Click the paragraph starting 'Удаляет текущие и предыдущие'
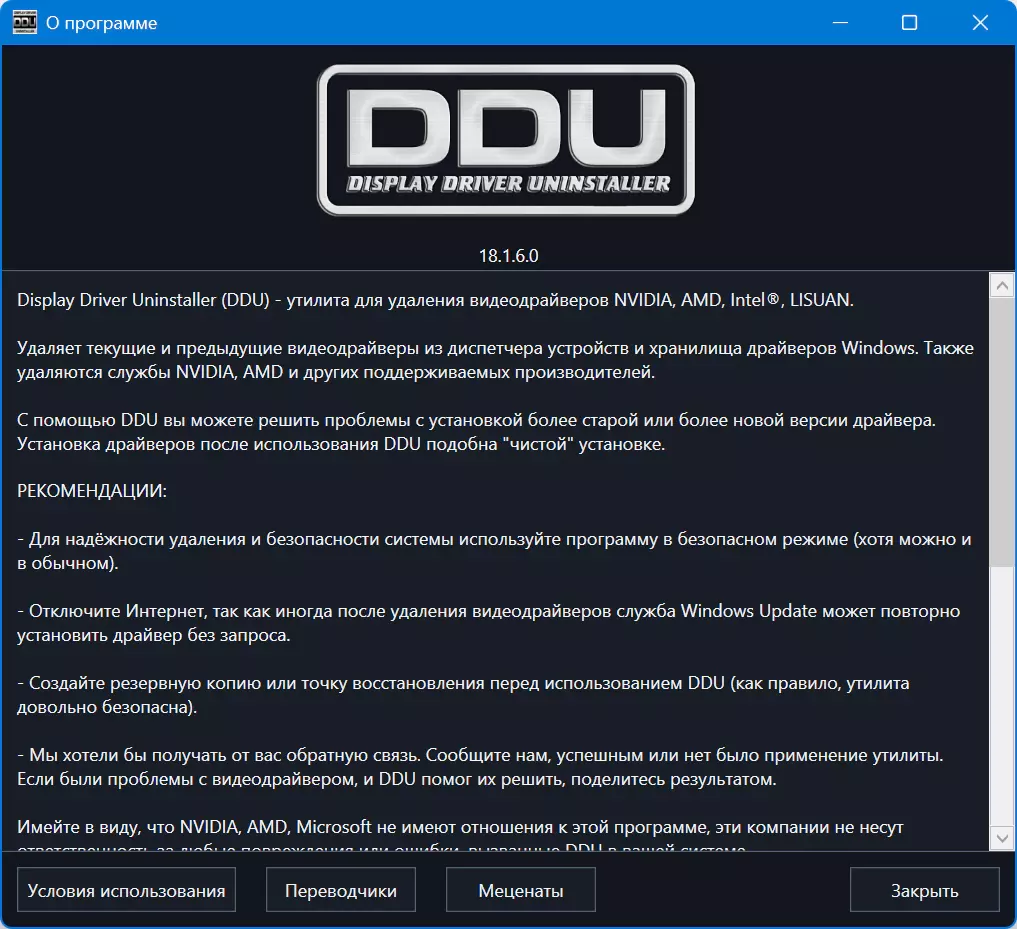The width and height of the screenshot is (1017, 929). (x=496, y=360)
